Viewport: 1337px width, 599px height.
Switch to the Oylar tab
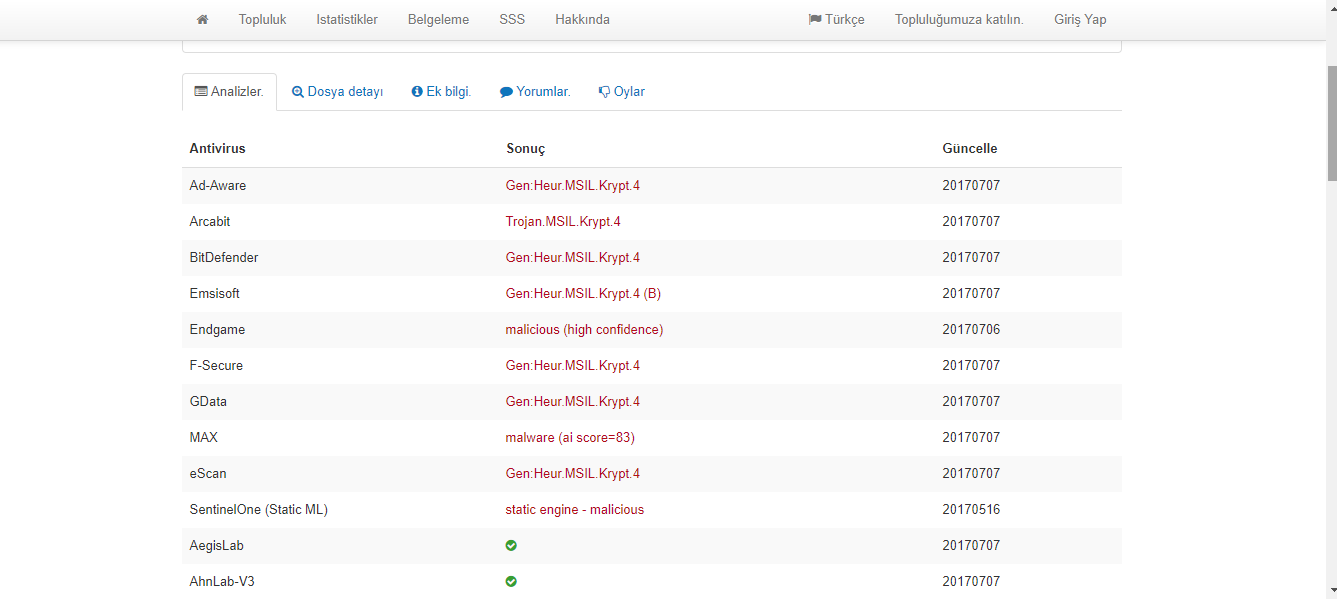click(621, 92)
